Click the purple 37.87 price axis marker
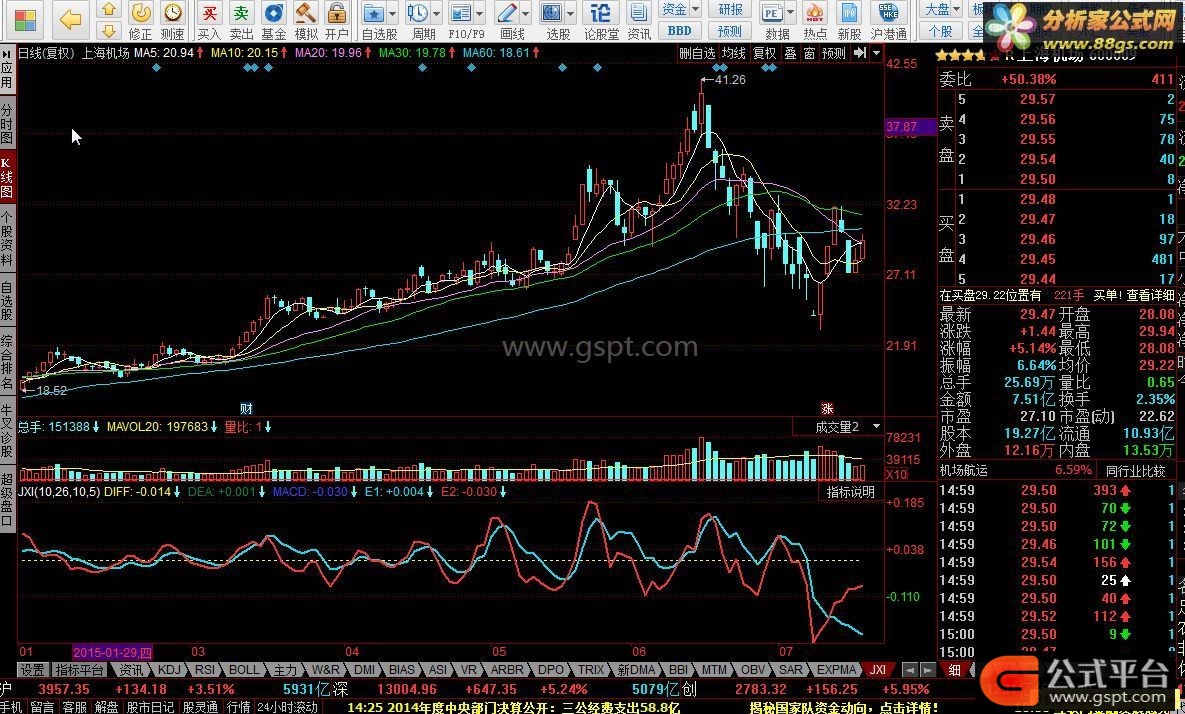 click(x=911, y=127)
